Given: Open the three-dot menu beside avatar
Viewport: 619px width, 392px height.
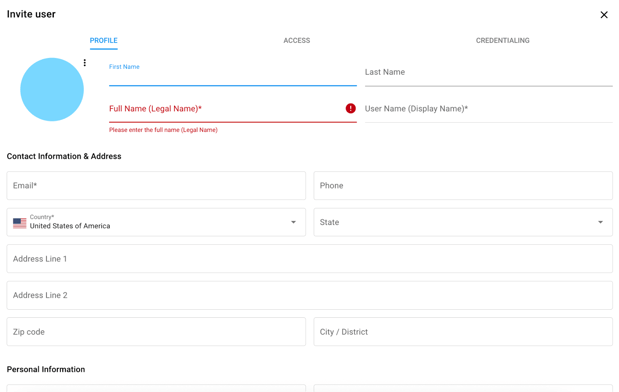Looking at the screenshot, I should (x=84, y=63).
